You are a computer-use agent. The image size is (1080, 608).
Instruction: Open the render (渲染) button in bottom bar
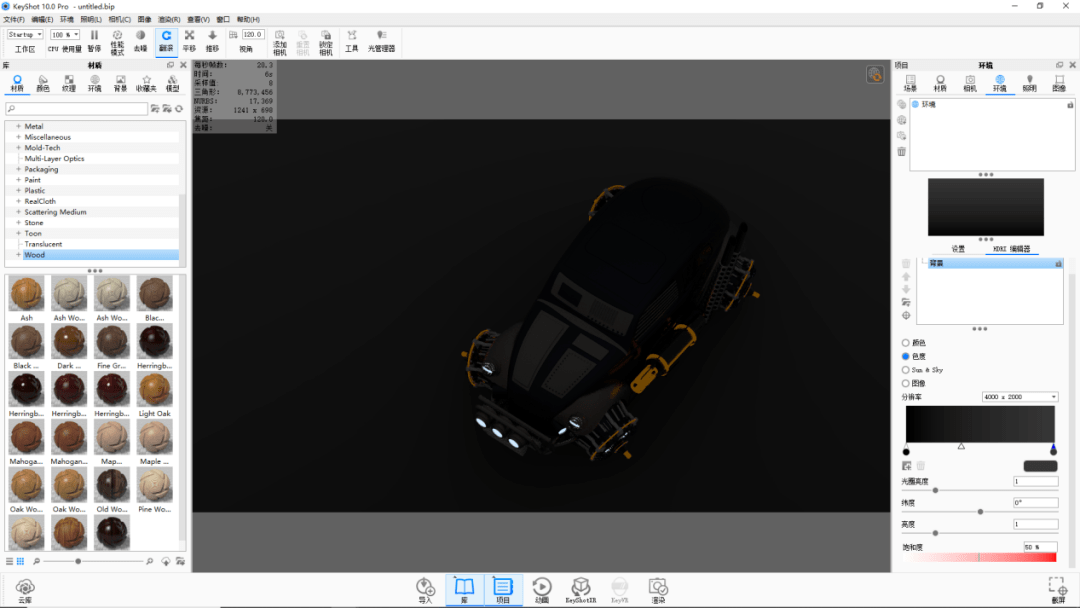(x=657, y=588)
